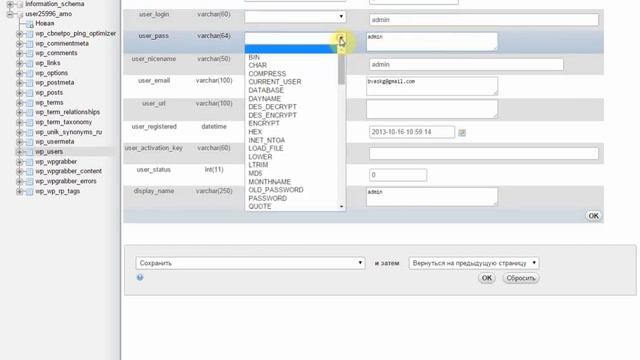This screenshot has height=360, width=640.
Task: Select DES_DECRYPT function option
Action: [272, 107]
